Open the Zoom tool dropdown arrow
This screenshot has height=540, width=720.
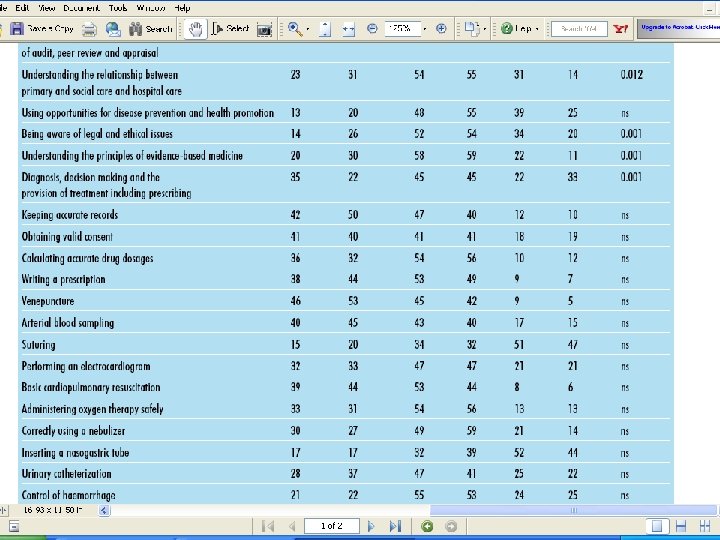point(308,29)
